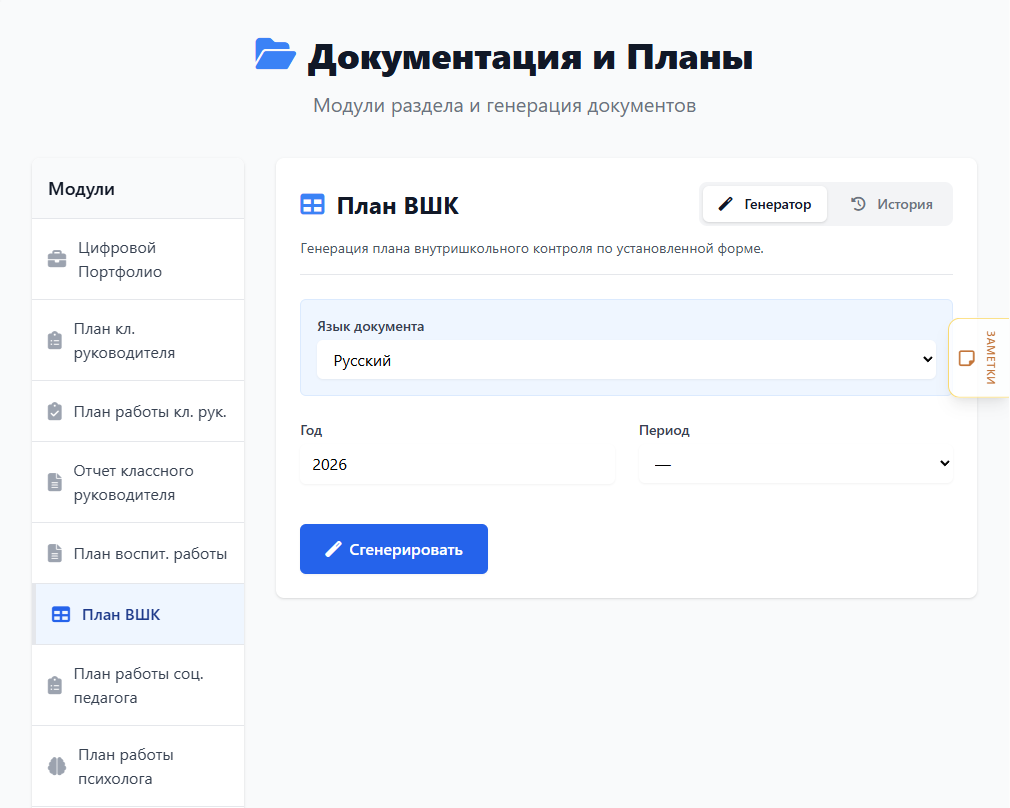
Task: Open the План воспит. работы module
Action: [x=138, y=553]
